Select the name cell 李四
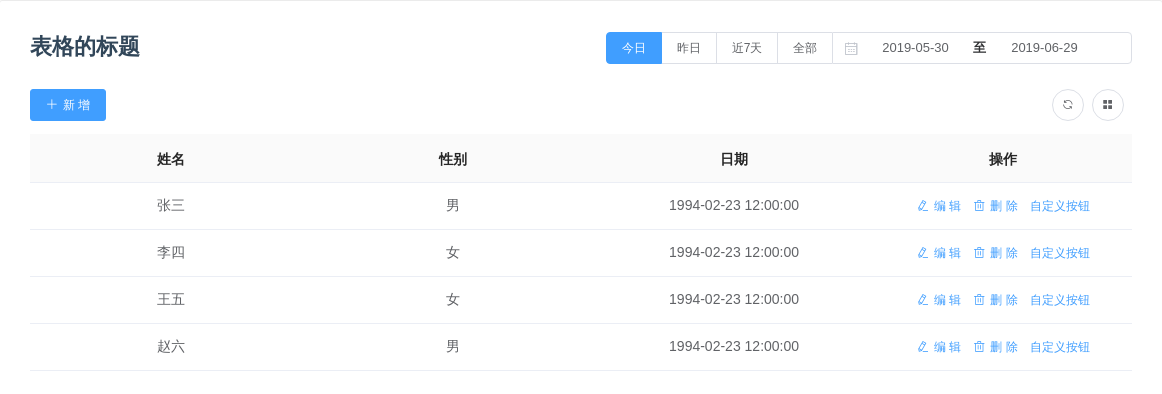Screen dimensions: 1162x394 pyautogui.click(x=170, y=253)
